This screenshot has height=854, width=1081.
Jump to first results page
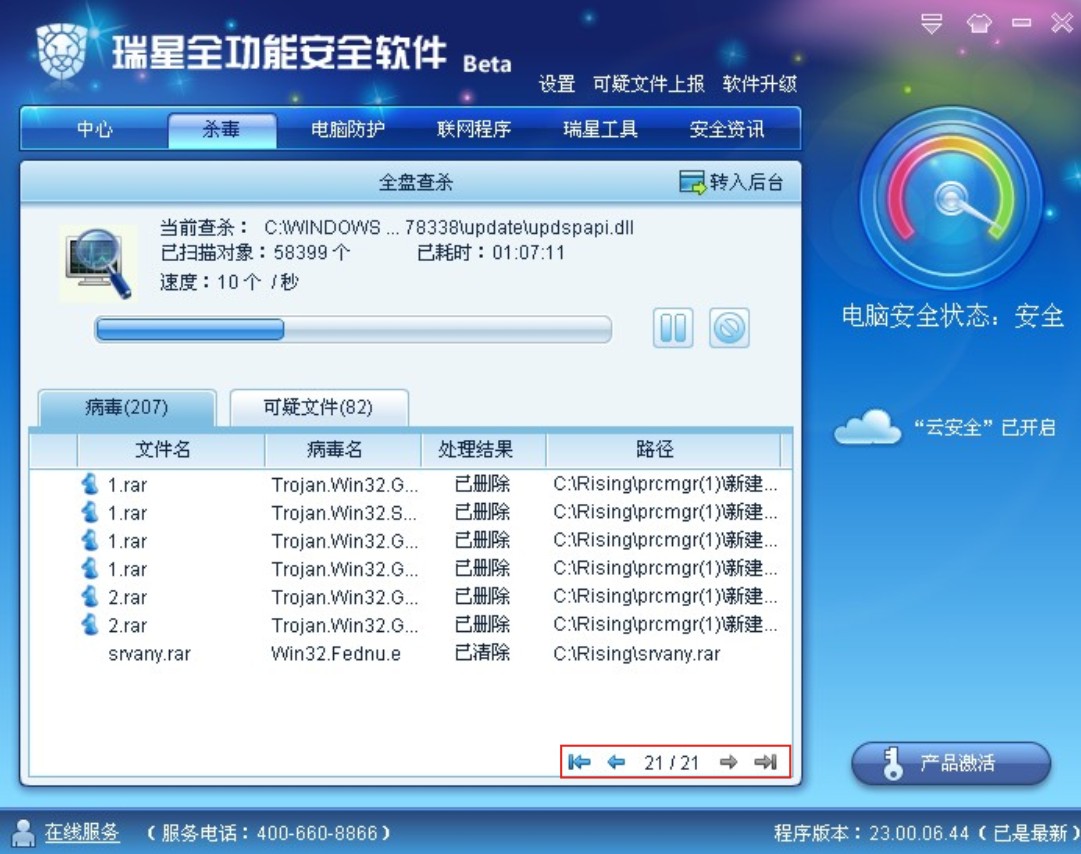(579, 762)
